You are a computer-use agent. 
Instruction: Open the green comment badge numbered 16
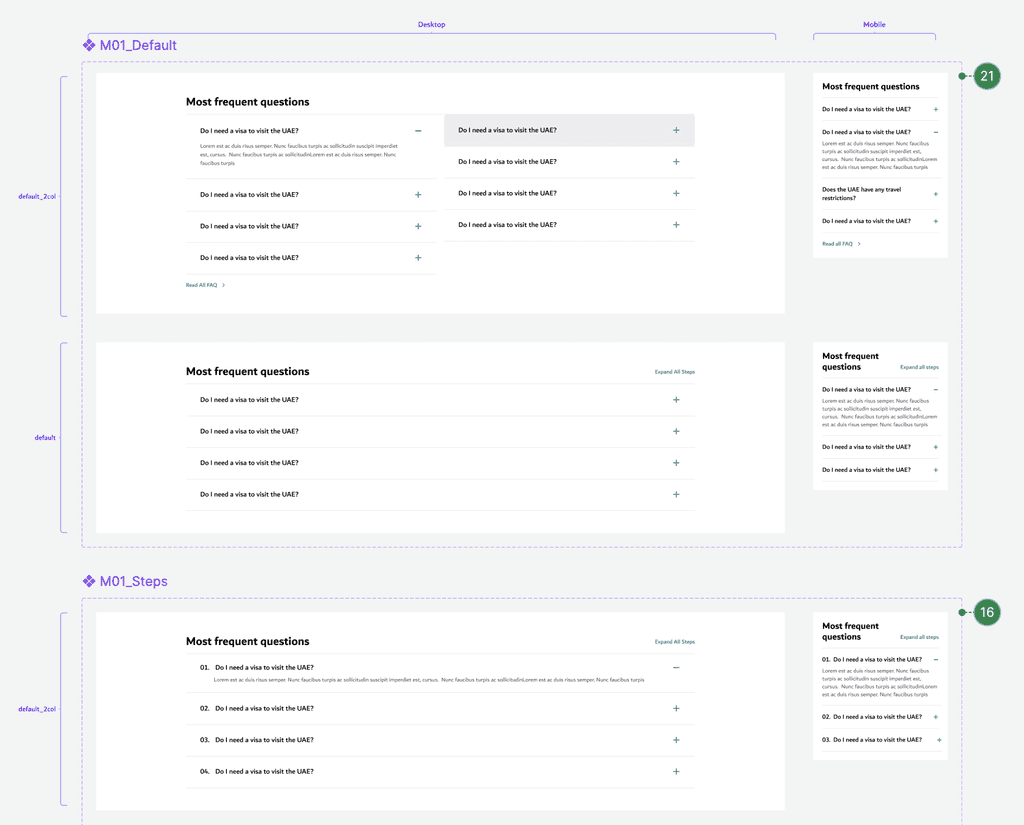tap(987, 612)
